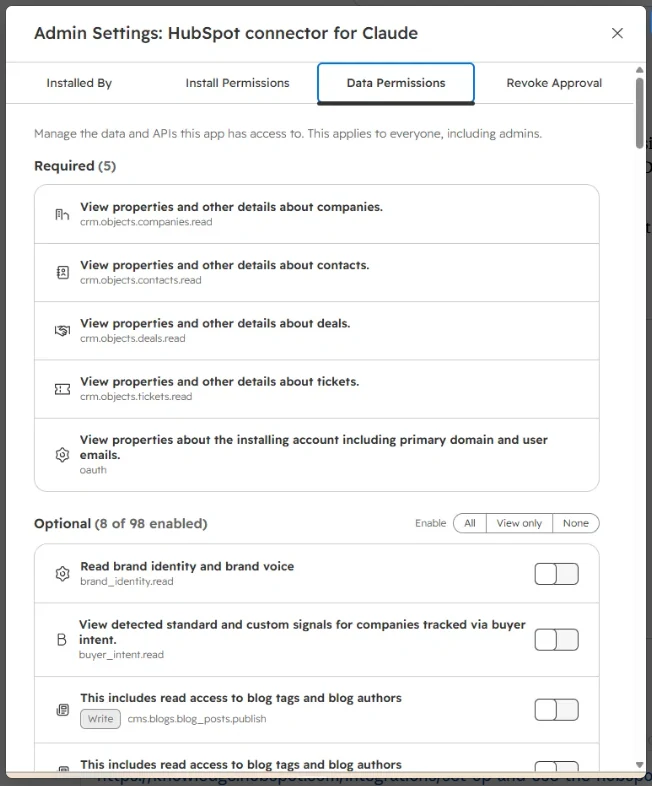Click the vertical scrollbar thumb

639,113
